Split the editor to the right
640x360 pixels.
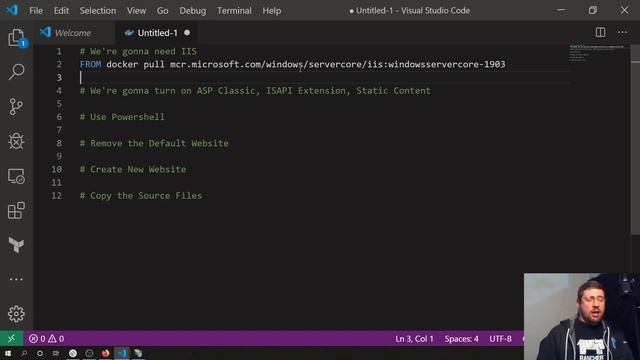point(600,32)
